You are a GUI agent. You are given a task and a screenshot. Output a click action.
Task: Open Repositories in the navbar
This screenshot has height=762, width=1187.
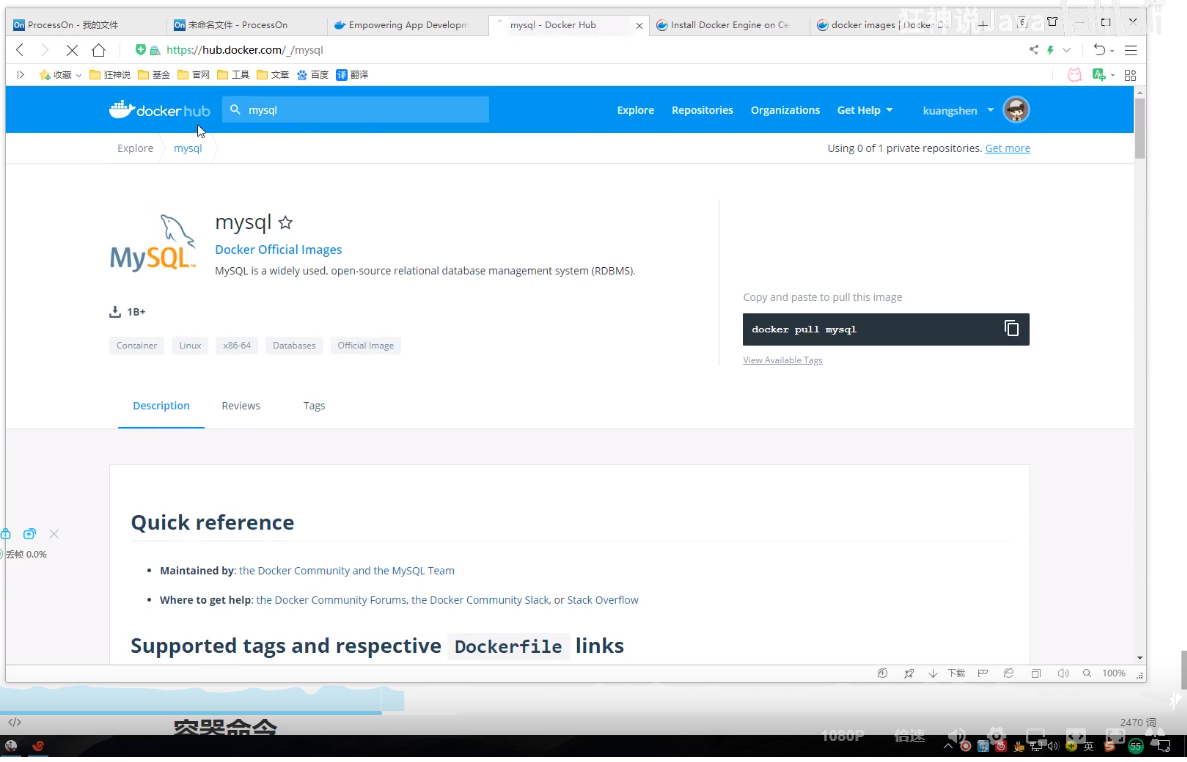[x=703, y=110]
